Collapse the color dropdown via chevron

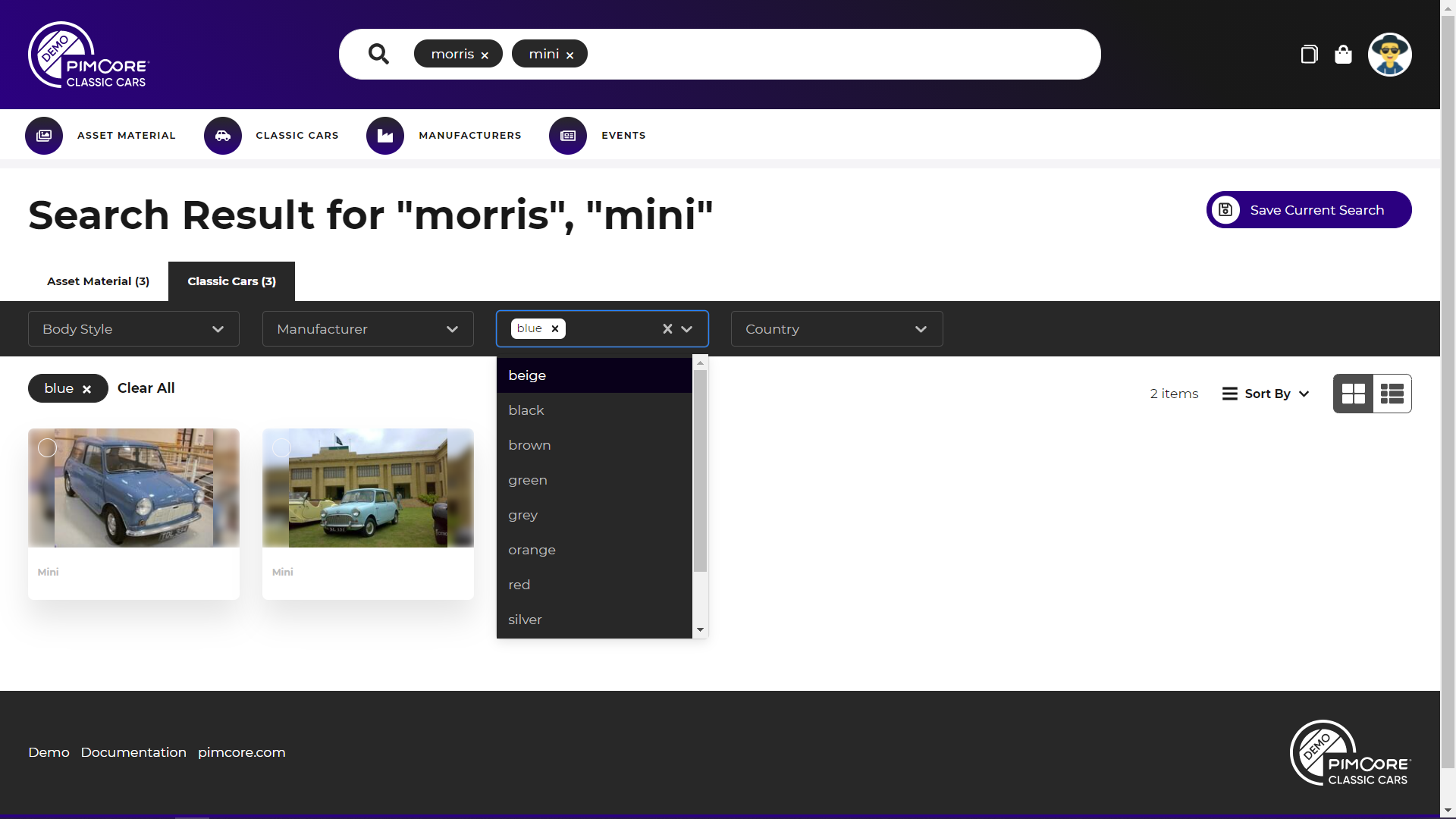click(687, 329)
